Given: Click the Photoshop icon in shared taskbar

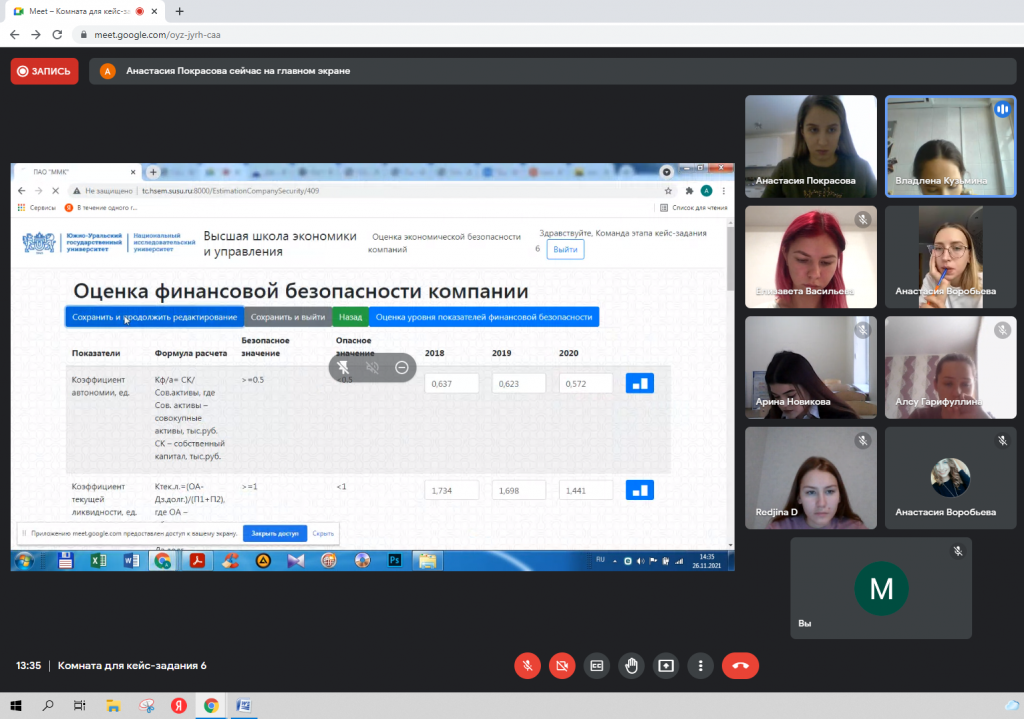Looking at the screenshot, I should [394, 560].
